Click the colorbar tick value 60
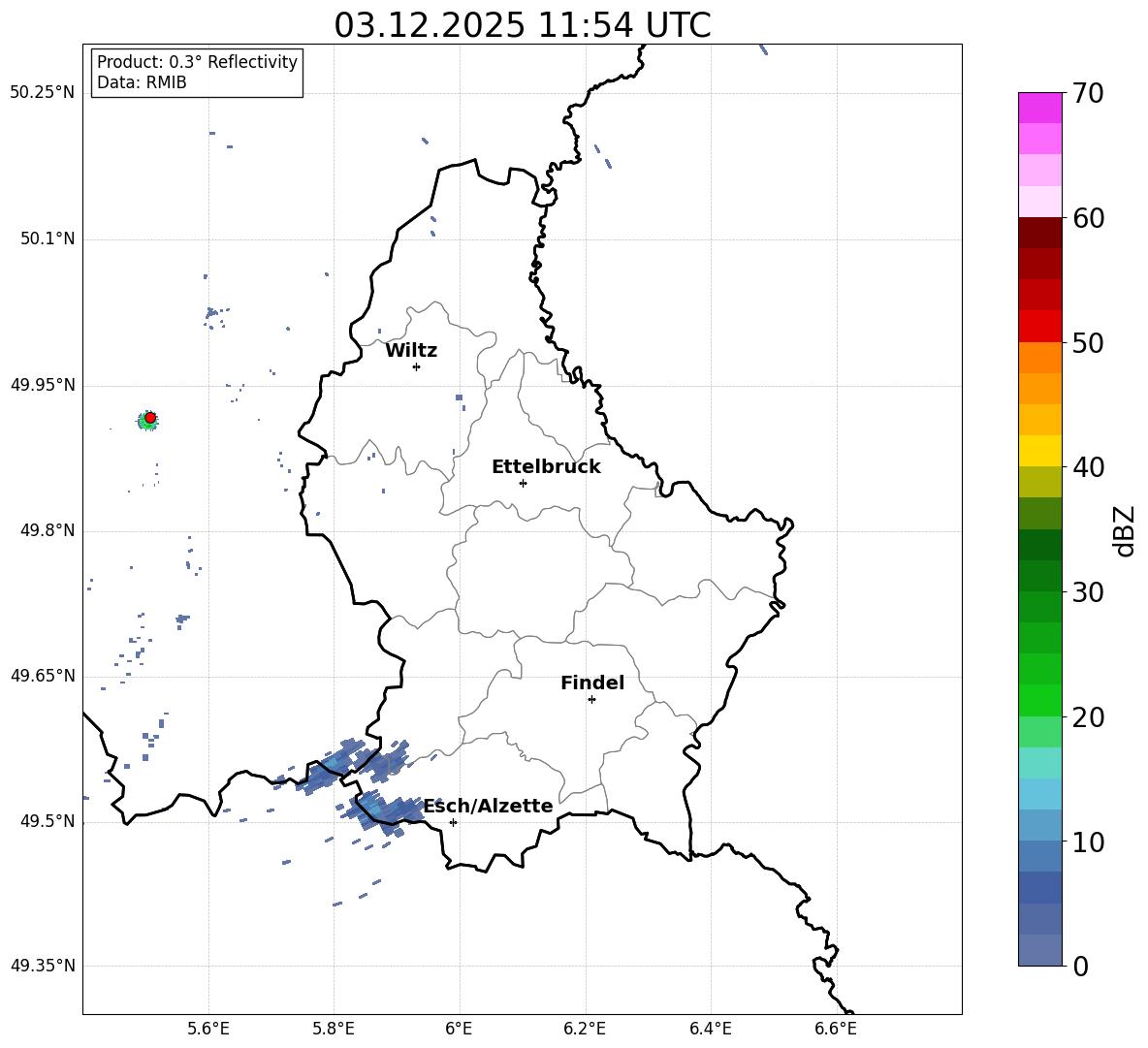The height and width of the screenshot is (1048, 1148). 1088,218
